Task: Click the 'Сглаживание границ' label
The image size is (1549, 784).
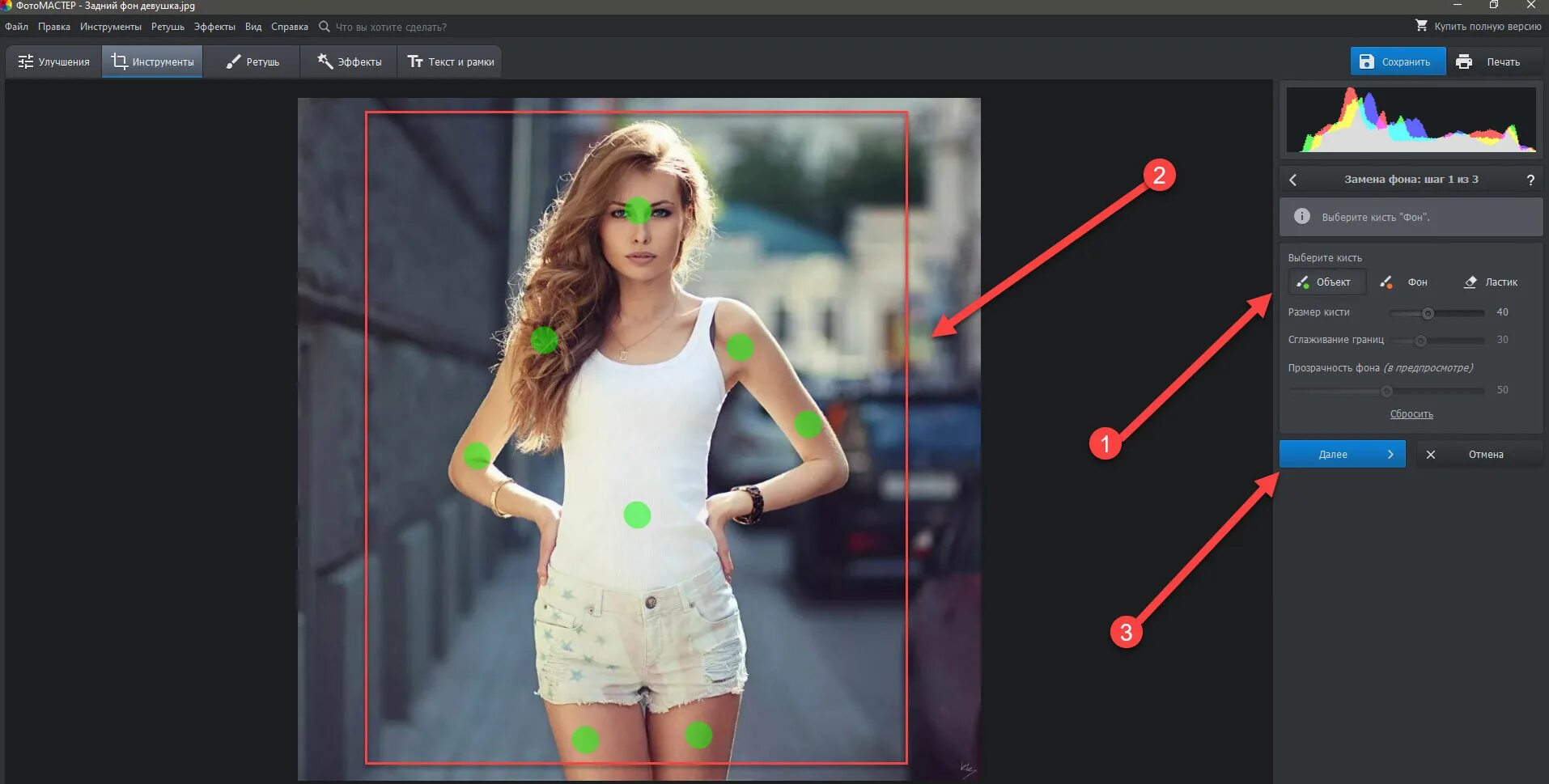Action: coord(1335,340)
